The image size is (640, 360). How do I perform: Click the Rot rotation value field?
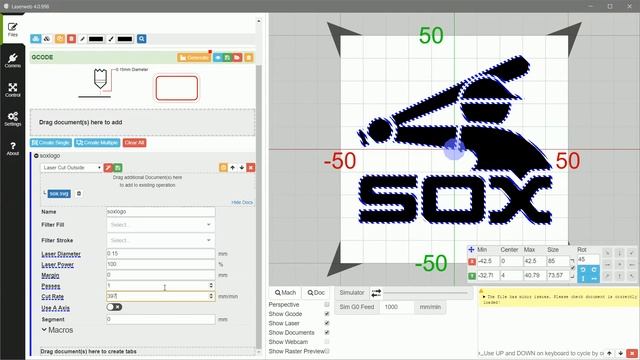click(588, 259)
